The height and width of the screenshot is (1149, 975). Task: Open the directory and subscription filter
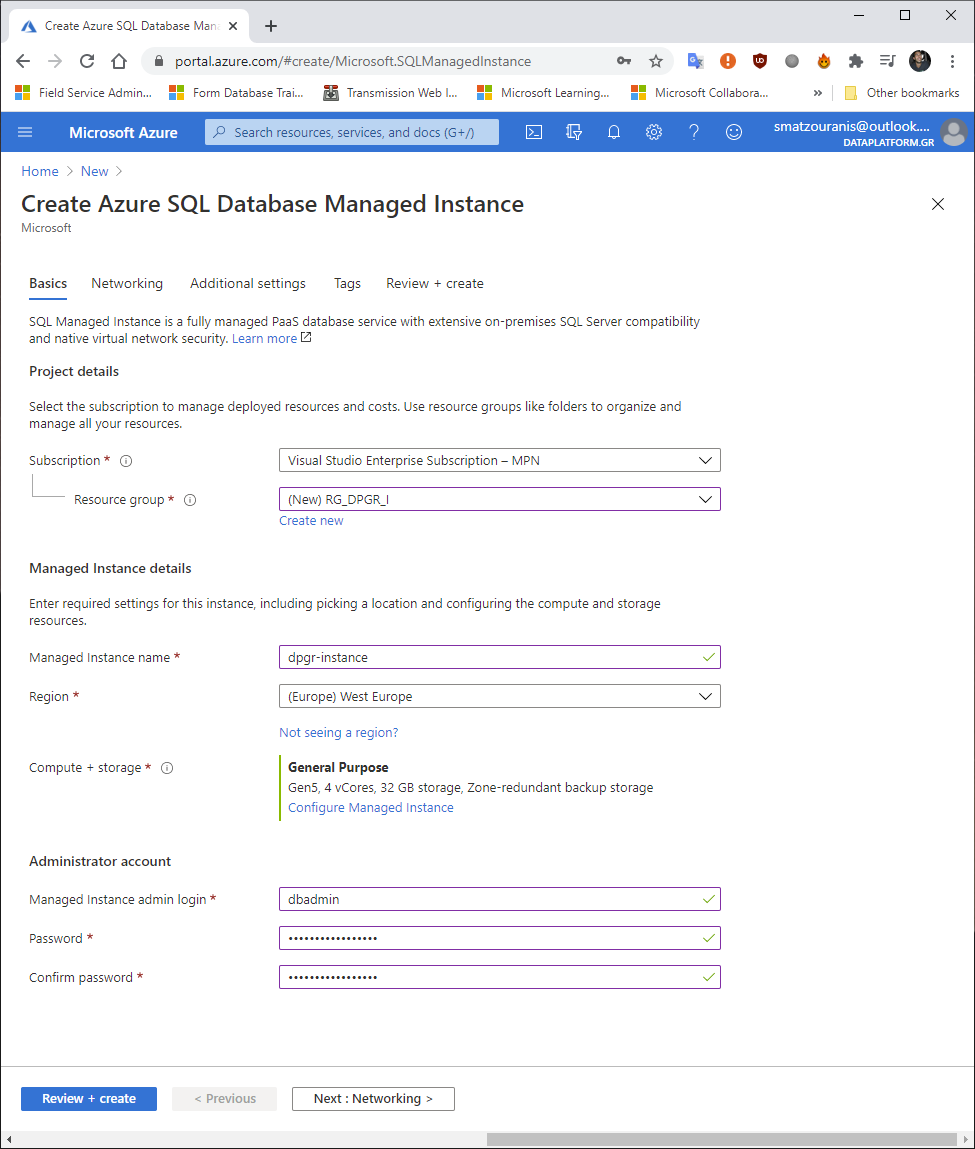coord(573,131)
